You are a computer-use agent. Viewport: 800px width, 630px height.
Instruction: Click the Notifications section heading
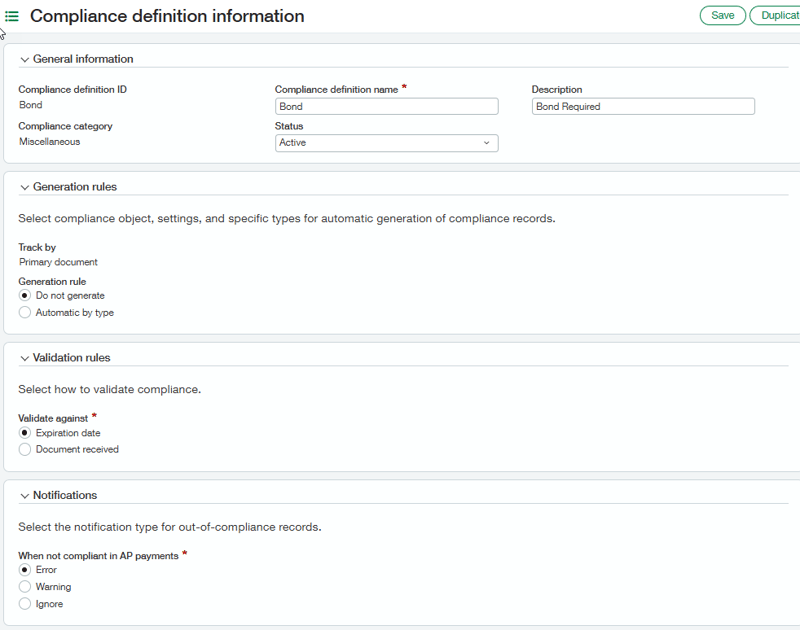click(x=65, y=495)
